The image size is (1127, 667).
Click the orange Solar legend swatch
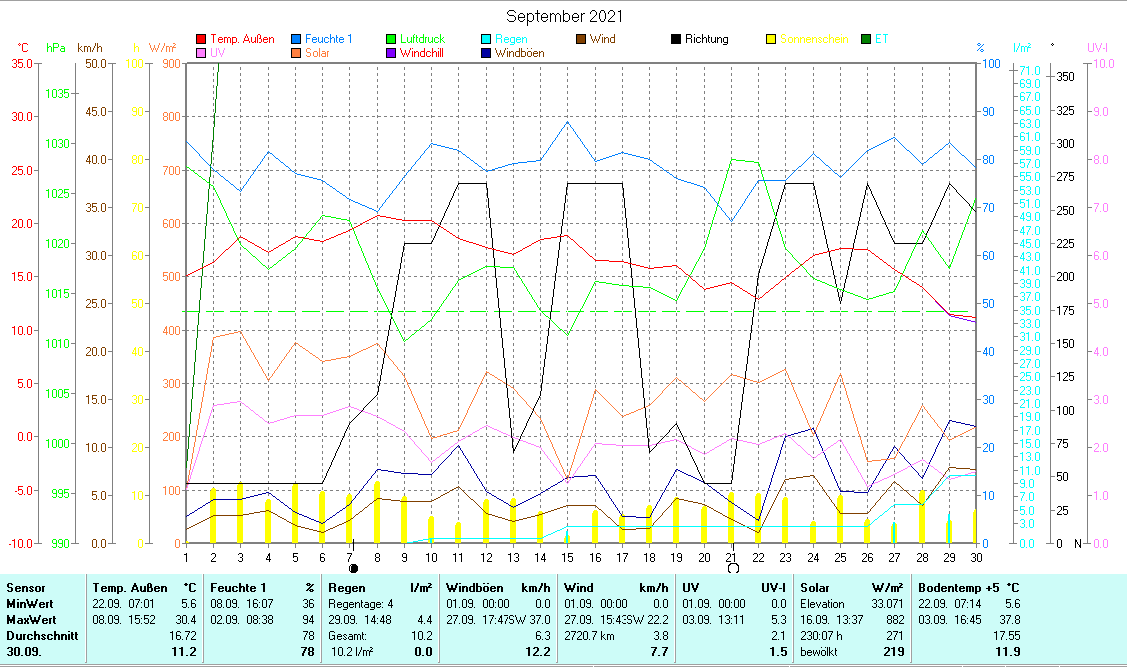296,53
